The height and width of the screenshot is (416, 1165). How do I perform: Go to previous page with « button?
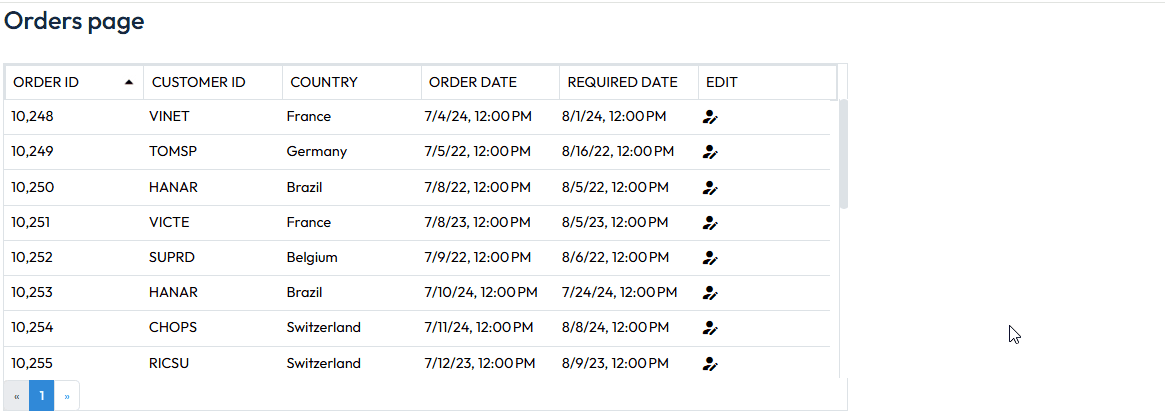(16, 396)
